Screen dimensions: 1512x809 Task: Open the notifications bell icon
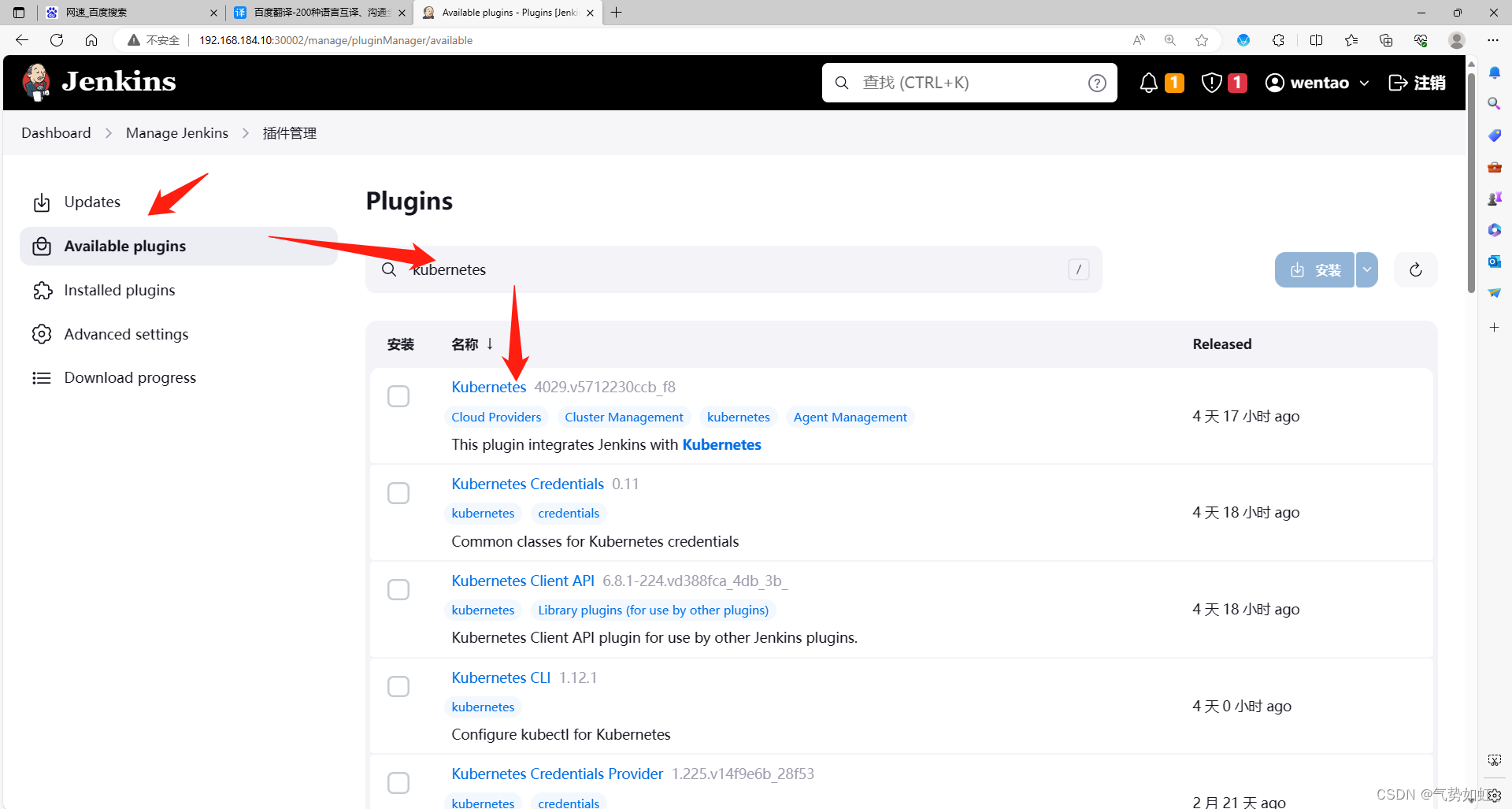[x=1149, y=83]
